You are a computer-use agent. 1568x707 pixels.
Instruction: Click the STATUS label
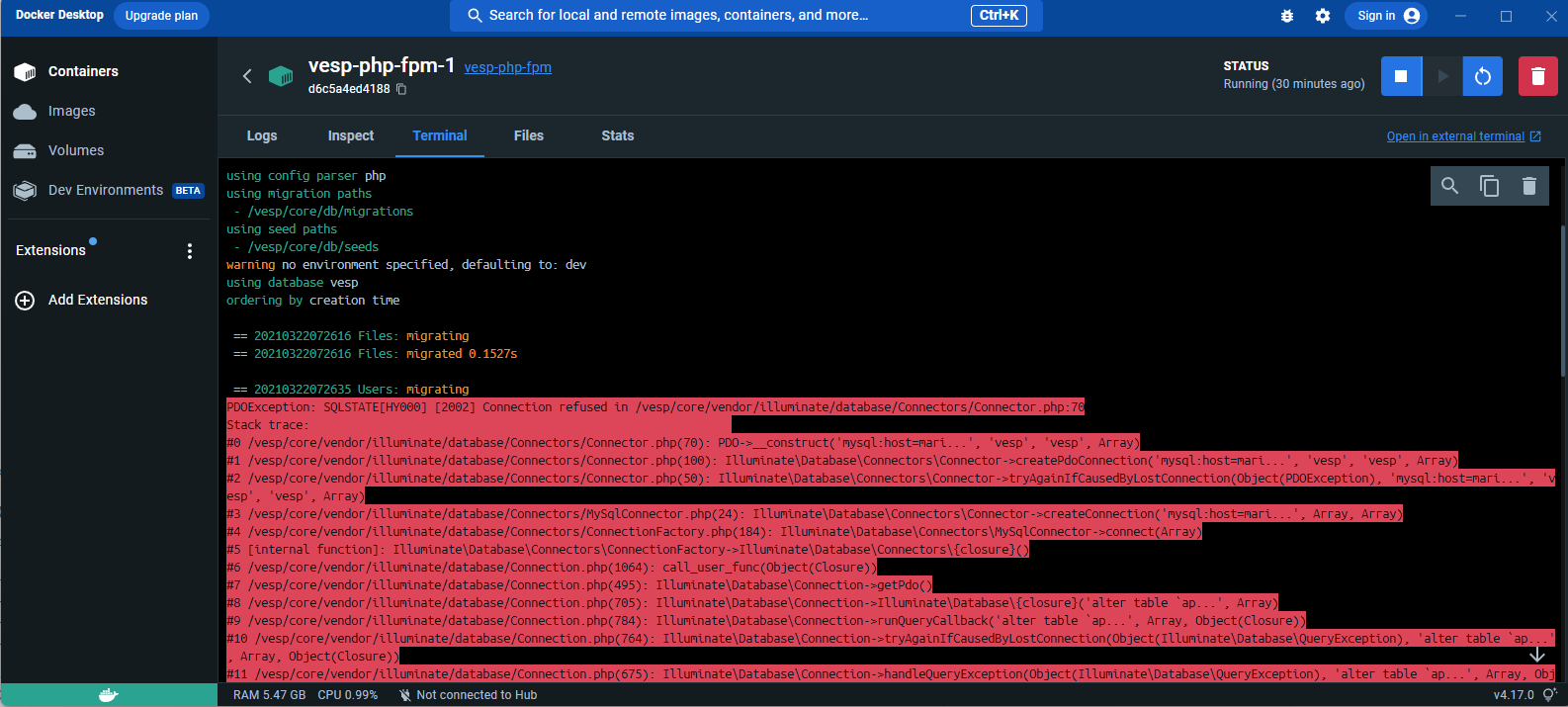coord(1246,66)
